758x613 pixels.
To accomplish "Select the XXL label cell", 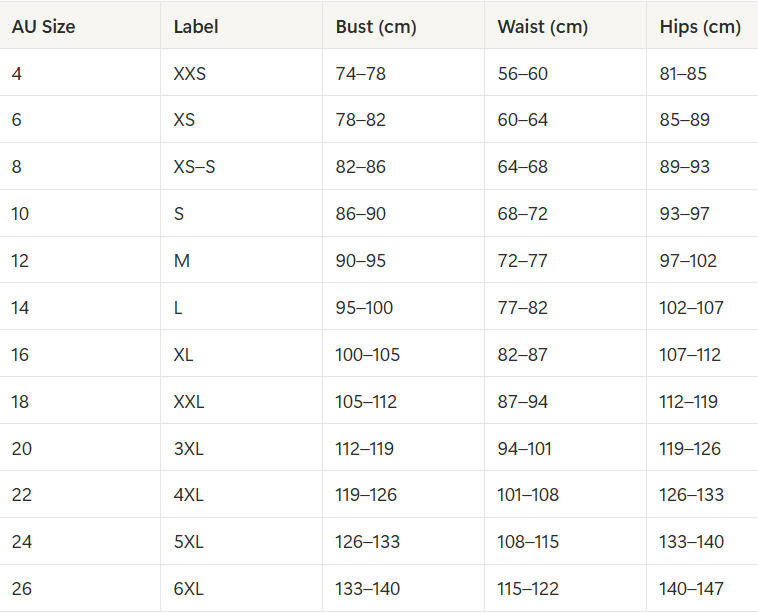I will (189, 402).
